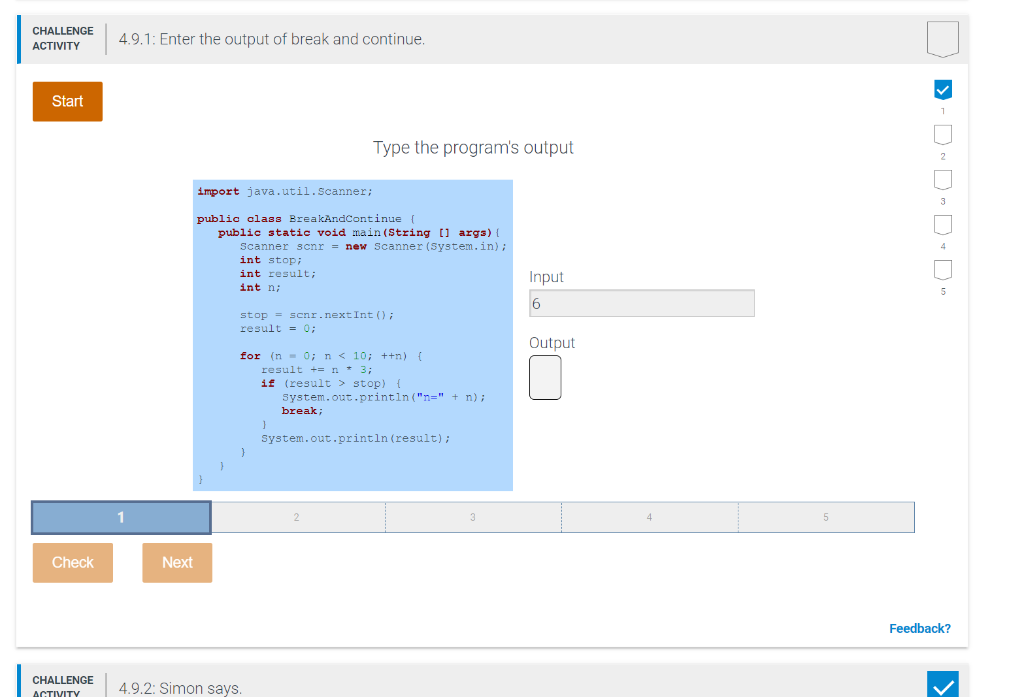The width and height of the screenshot is (1024, 697).
Task: Select level 2 in the progress bar
Action: point(297,517)
